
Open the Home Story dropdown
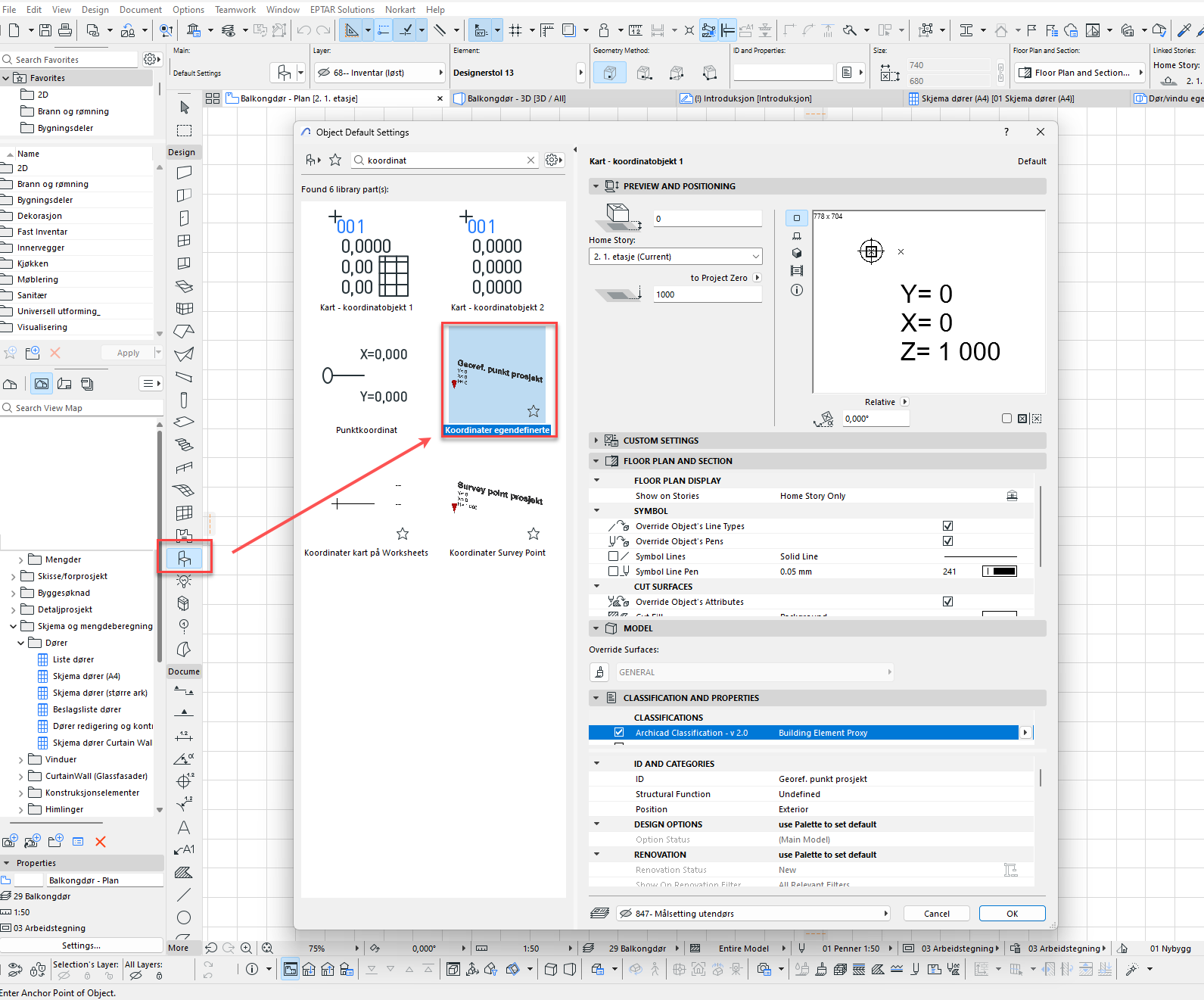[x=675, y=257]
